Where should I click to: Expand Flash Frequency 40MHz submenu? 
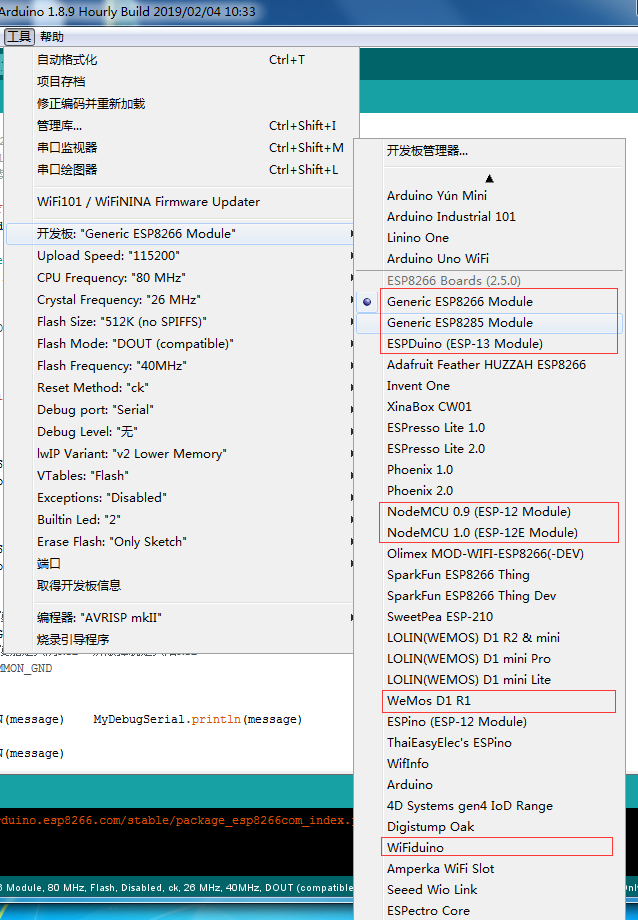pos(180,366)
